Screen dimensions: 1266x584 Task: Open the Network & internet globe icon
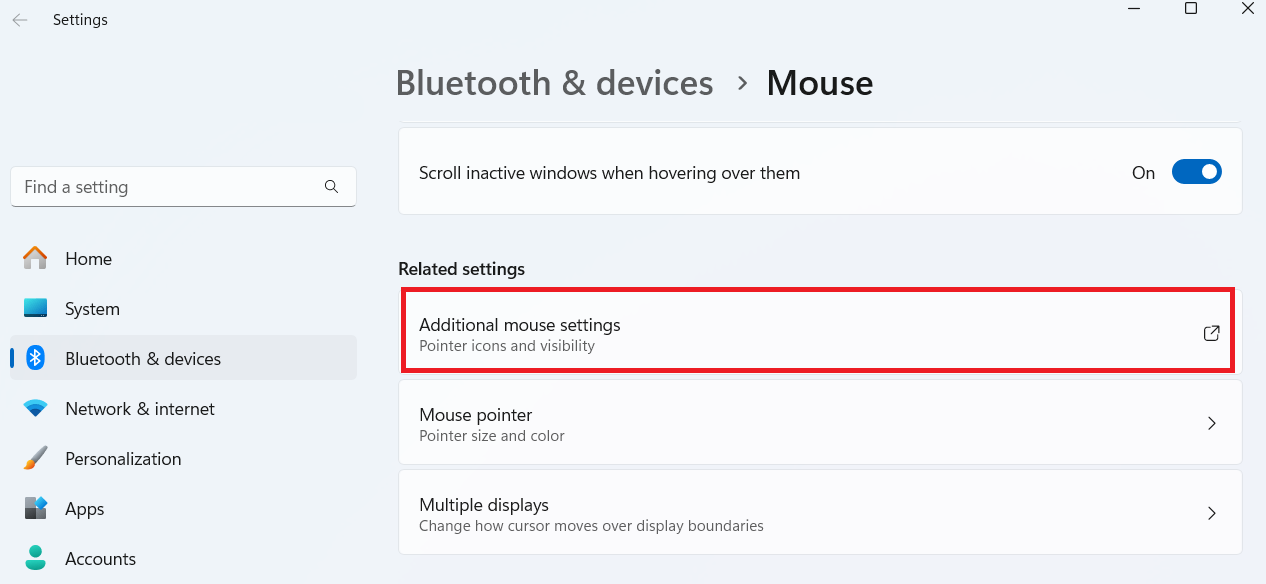(x=35, y=408)
